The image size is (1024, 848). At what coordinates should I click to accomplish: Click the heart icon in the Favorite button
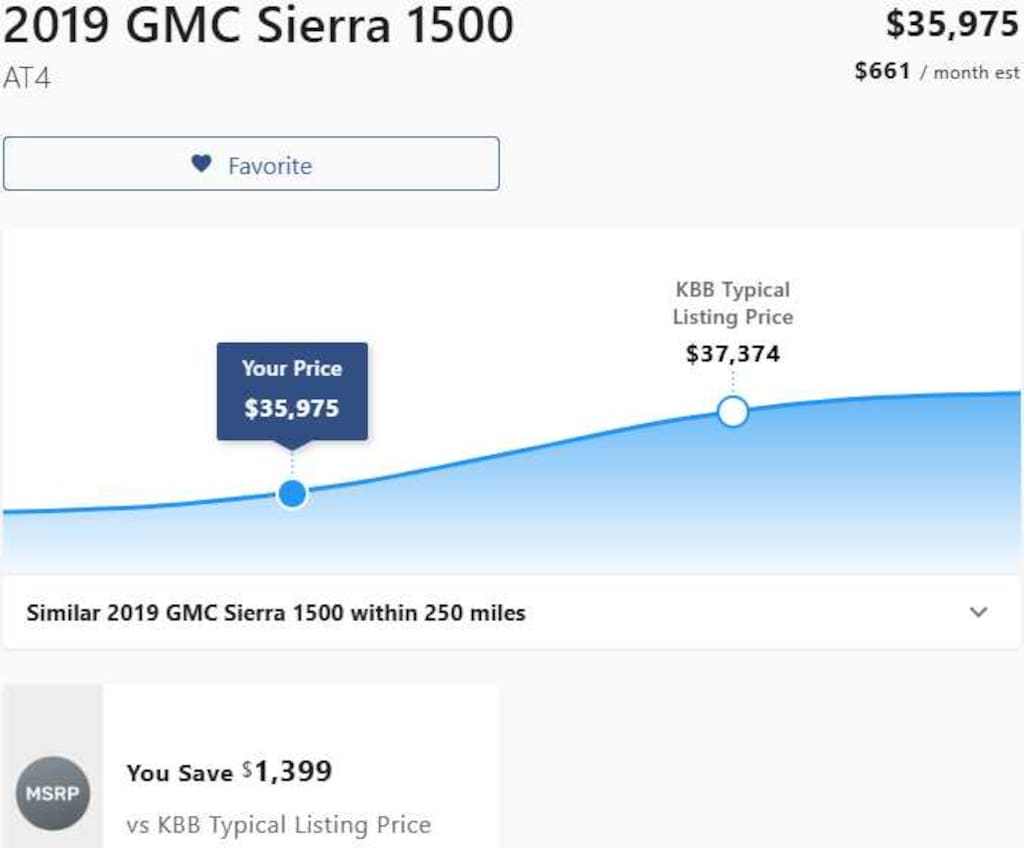[202, 164]
